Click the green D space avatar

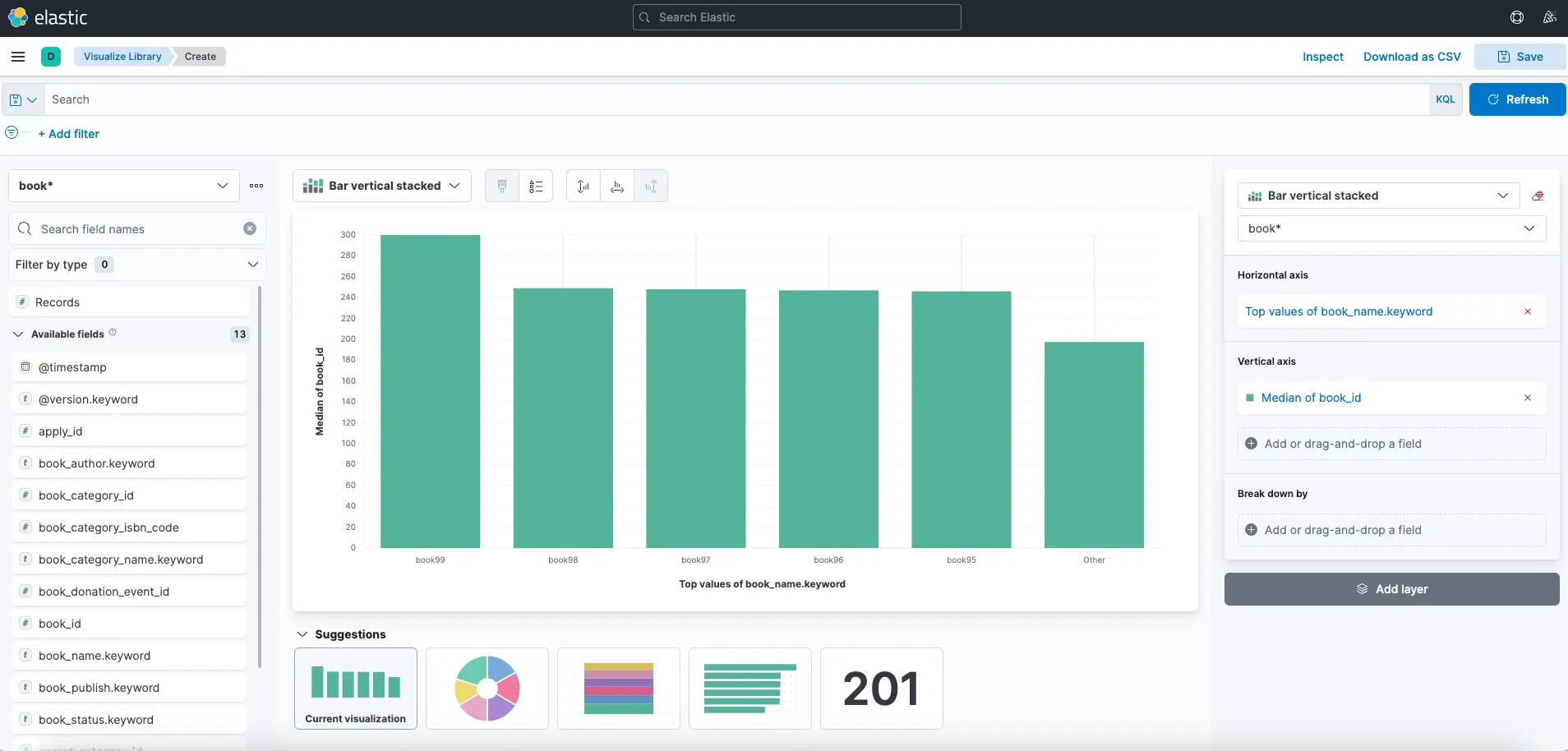tap(51, 57)
